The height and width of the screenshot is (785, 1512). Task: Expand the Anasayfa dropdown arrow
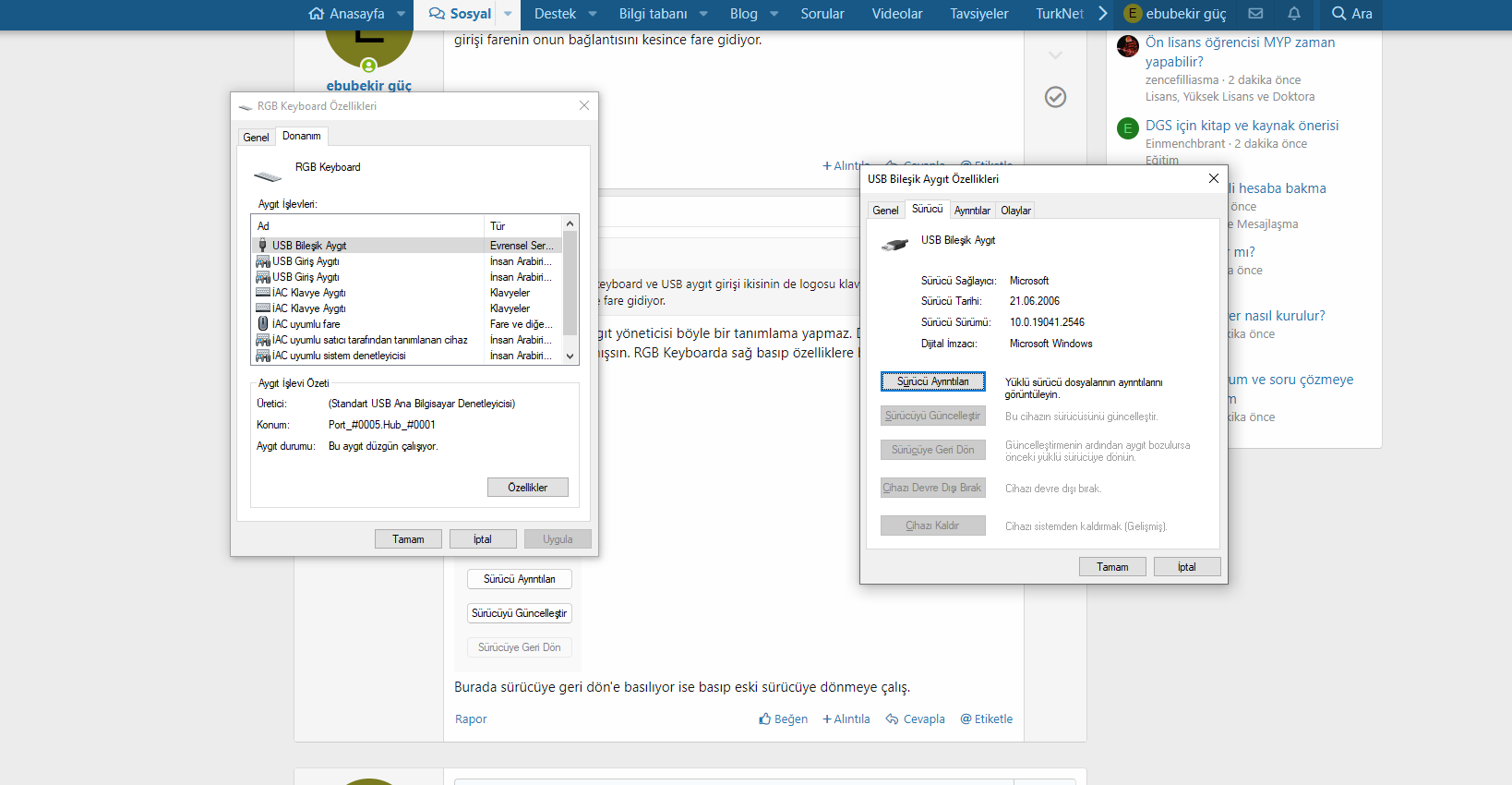tap(401, 14)
